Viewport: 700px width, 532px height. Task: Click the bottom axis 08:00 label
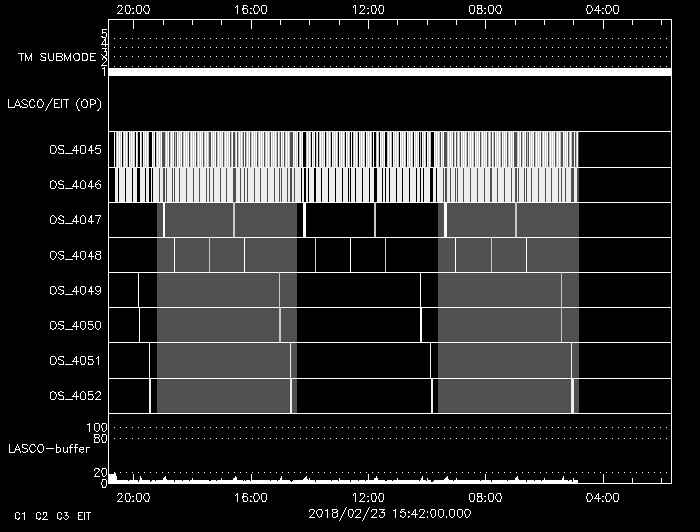coord(485,498)
